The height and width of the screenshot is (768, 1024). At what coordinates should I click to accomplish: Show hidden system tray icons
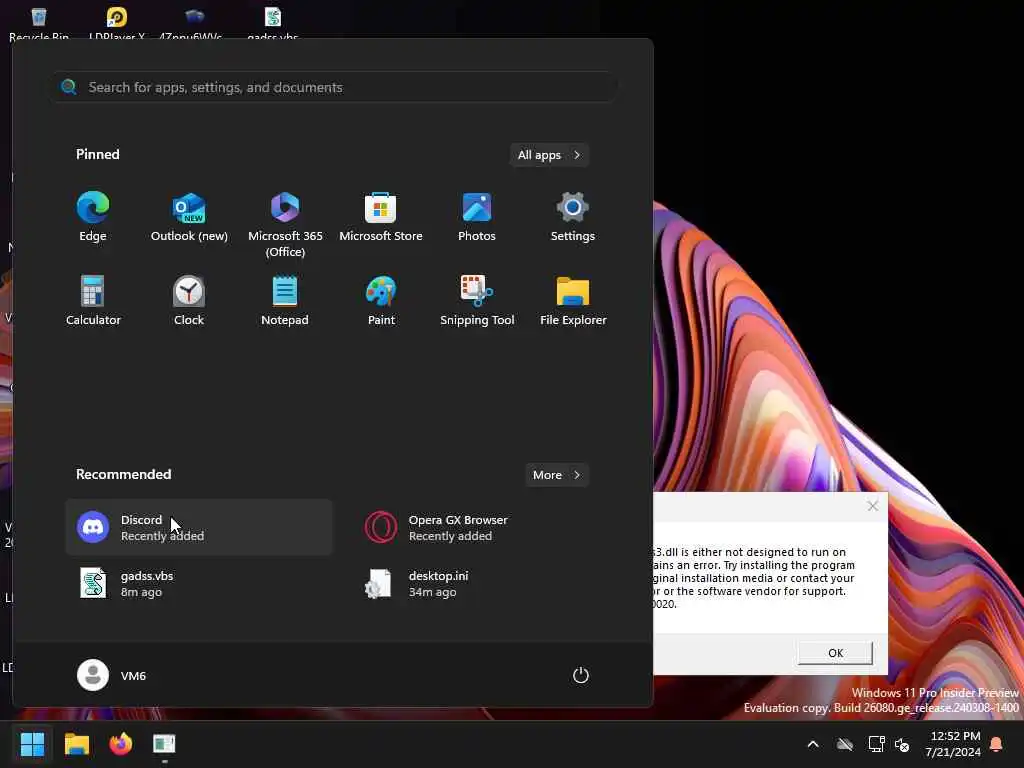point(813,744)
